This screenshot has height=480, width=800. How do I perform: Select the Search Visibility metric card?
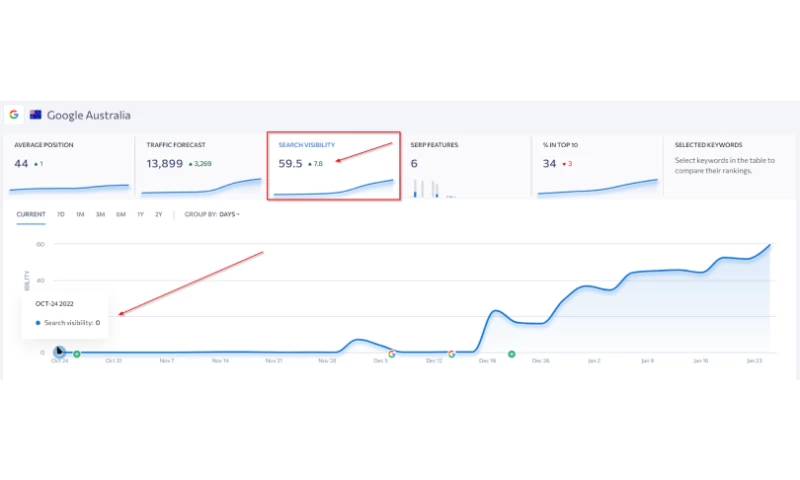pos(334,166)
